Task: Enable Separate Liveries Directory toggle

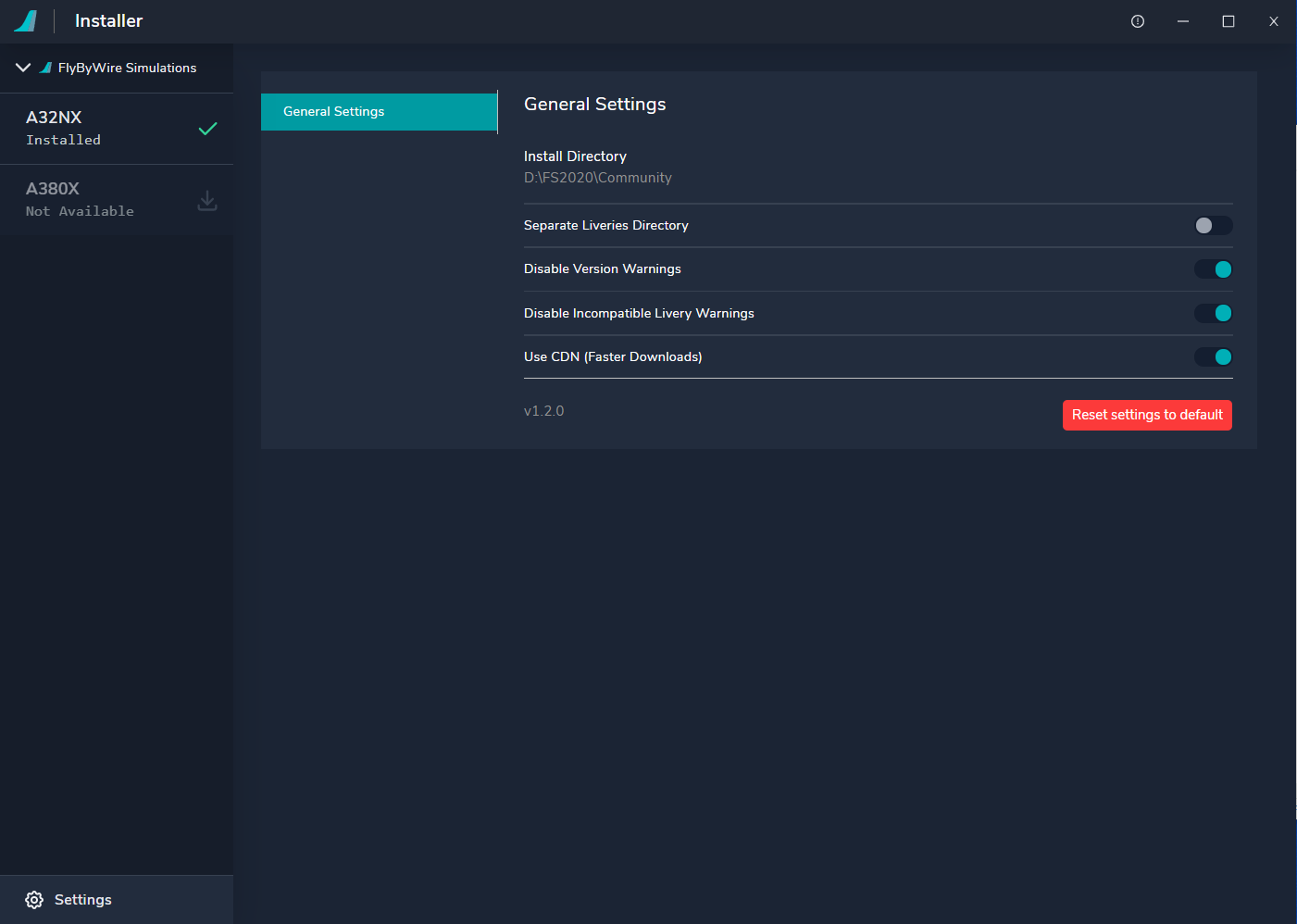Action: click(x=1213, y=226)
